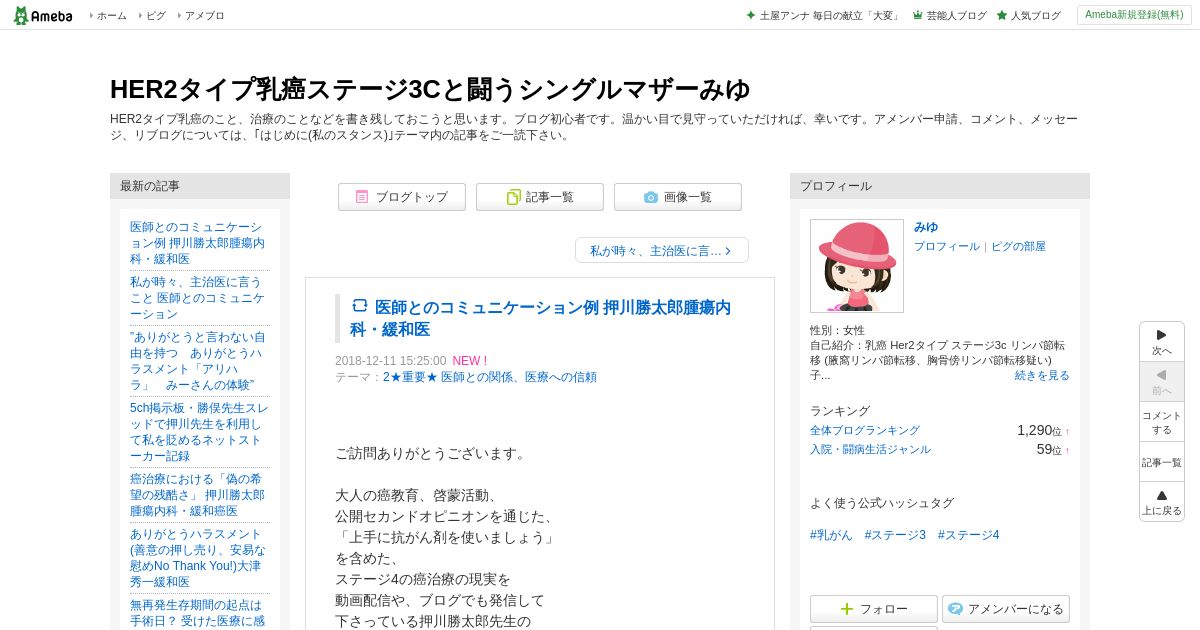This screenshot has height=630, width=1200.
Task: Click the フォロー button
Action: [874, 609]
